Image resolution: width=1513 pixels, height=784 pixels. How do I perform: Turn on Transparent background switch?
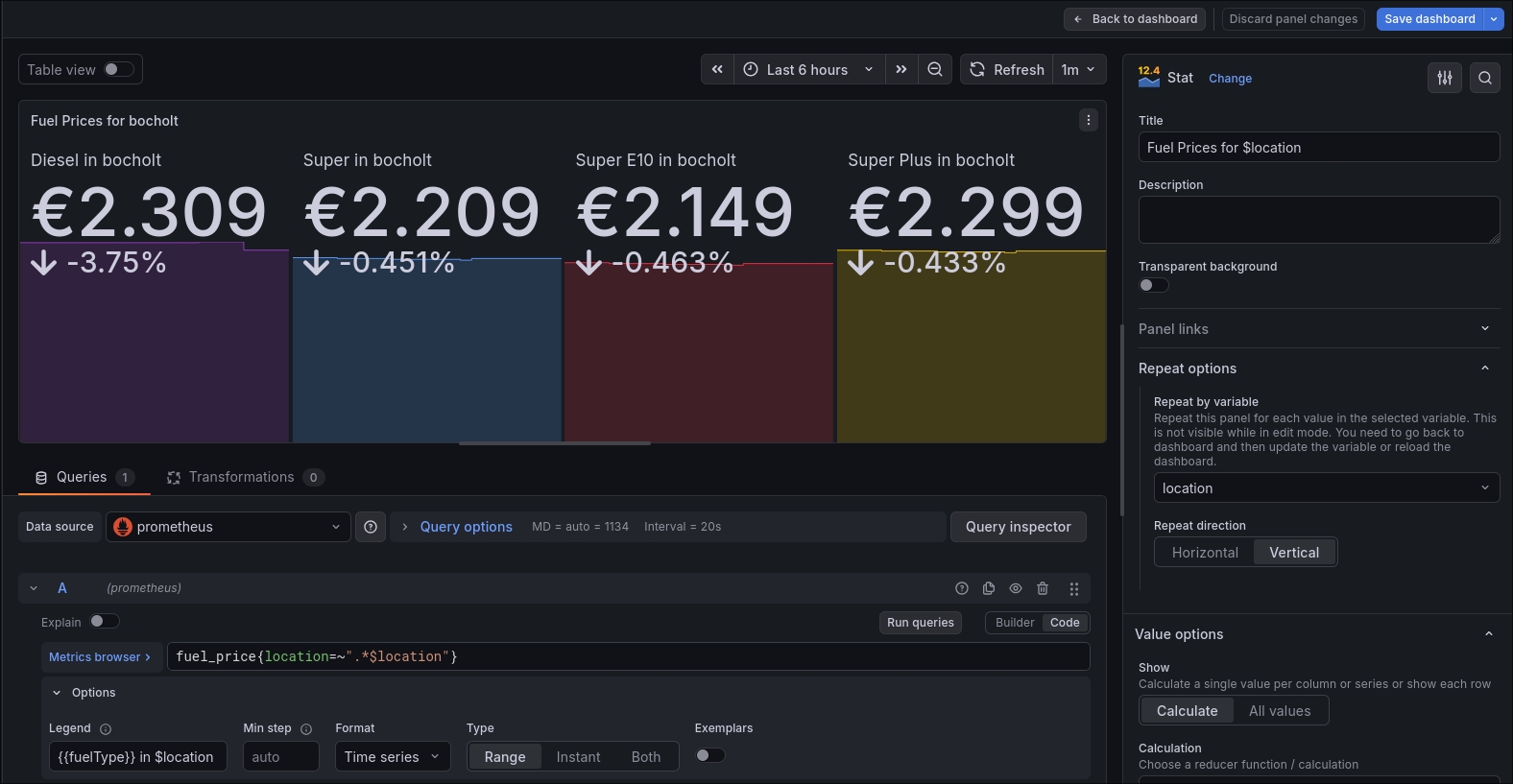[x=1153, y=285]
